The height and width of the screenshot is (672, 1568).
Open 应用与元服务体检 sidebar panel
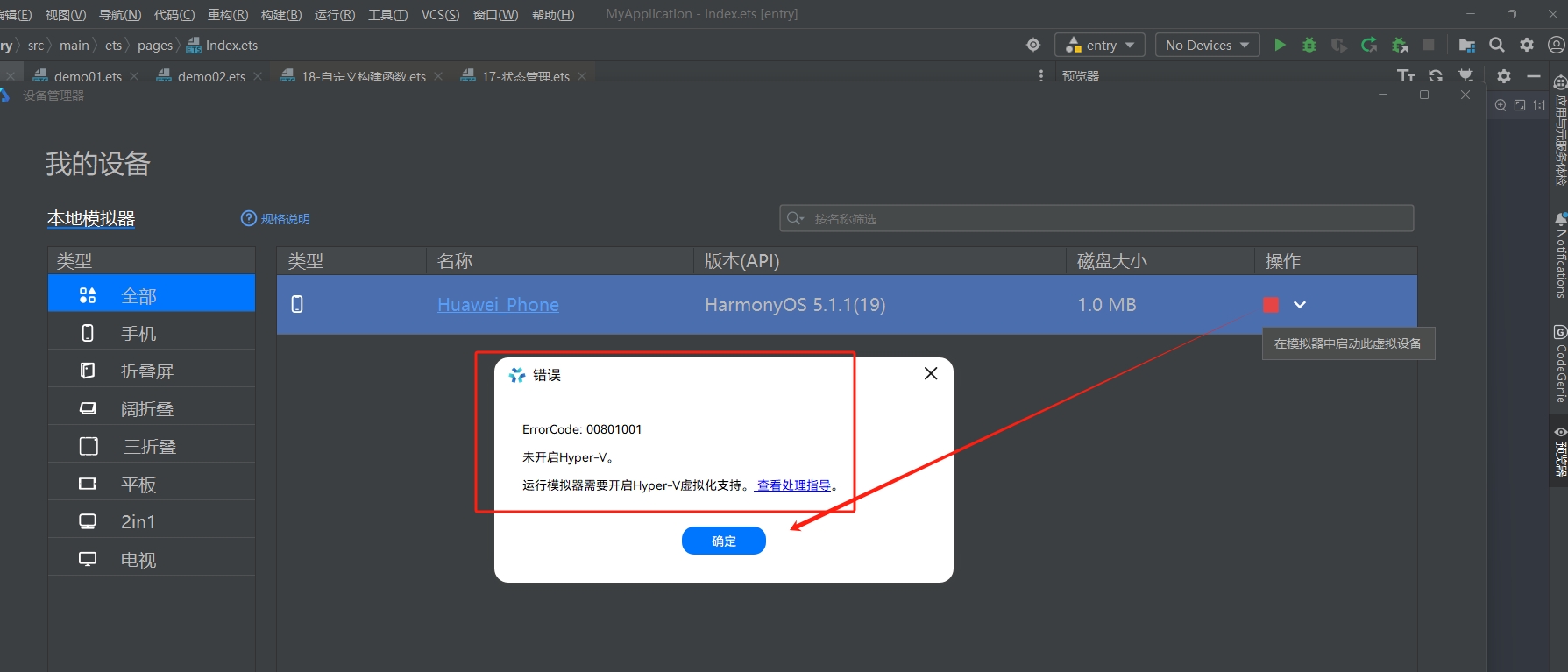click(1560, 130)
